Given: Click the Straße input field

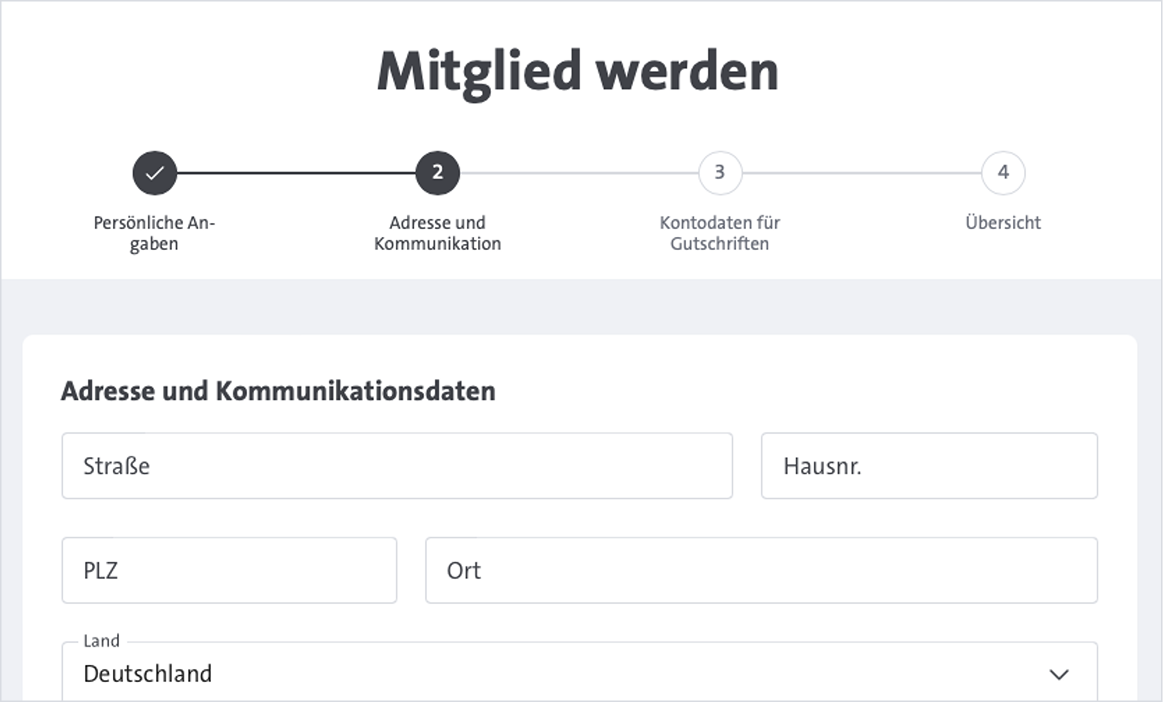Looking at the screenshot, I should click(x=396, y=465).
